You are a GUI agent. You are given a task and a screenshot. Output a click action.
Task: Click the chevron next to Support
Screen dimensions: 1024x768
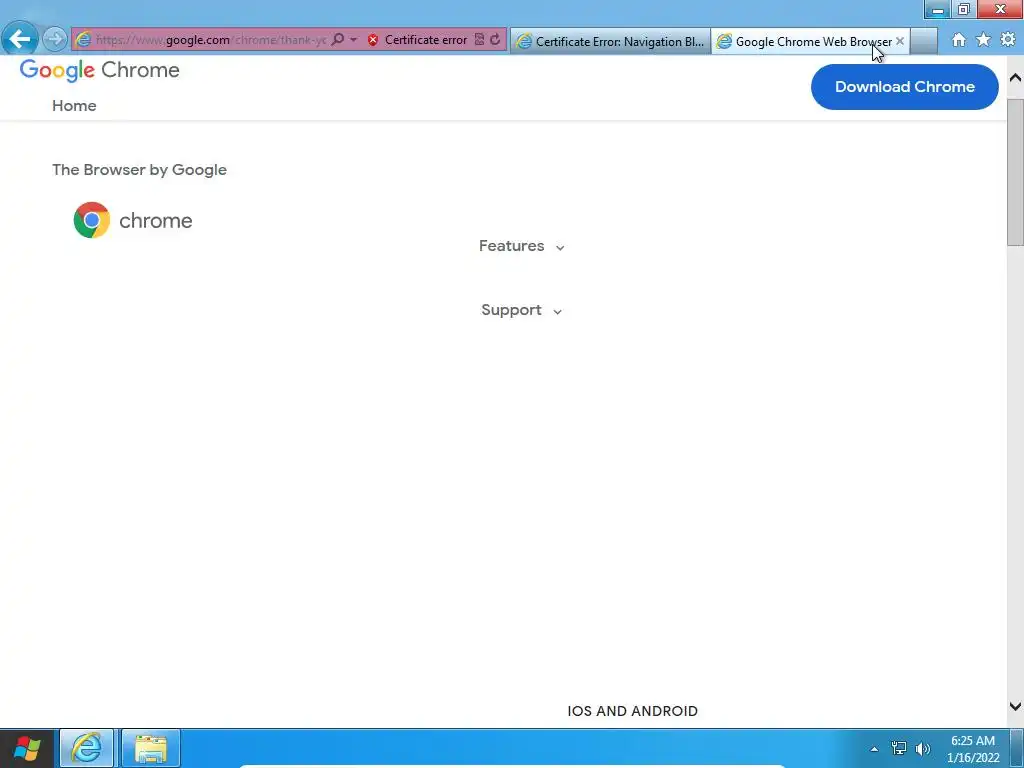click(x=557, y=312)
